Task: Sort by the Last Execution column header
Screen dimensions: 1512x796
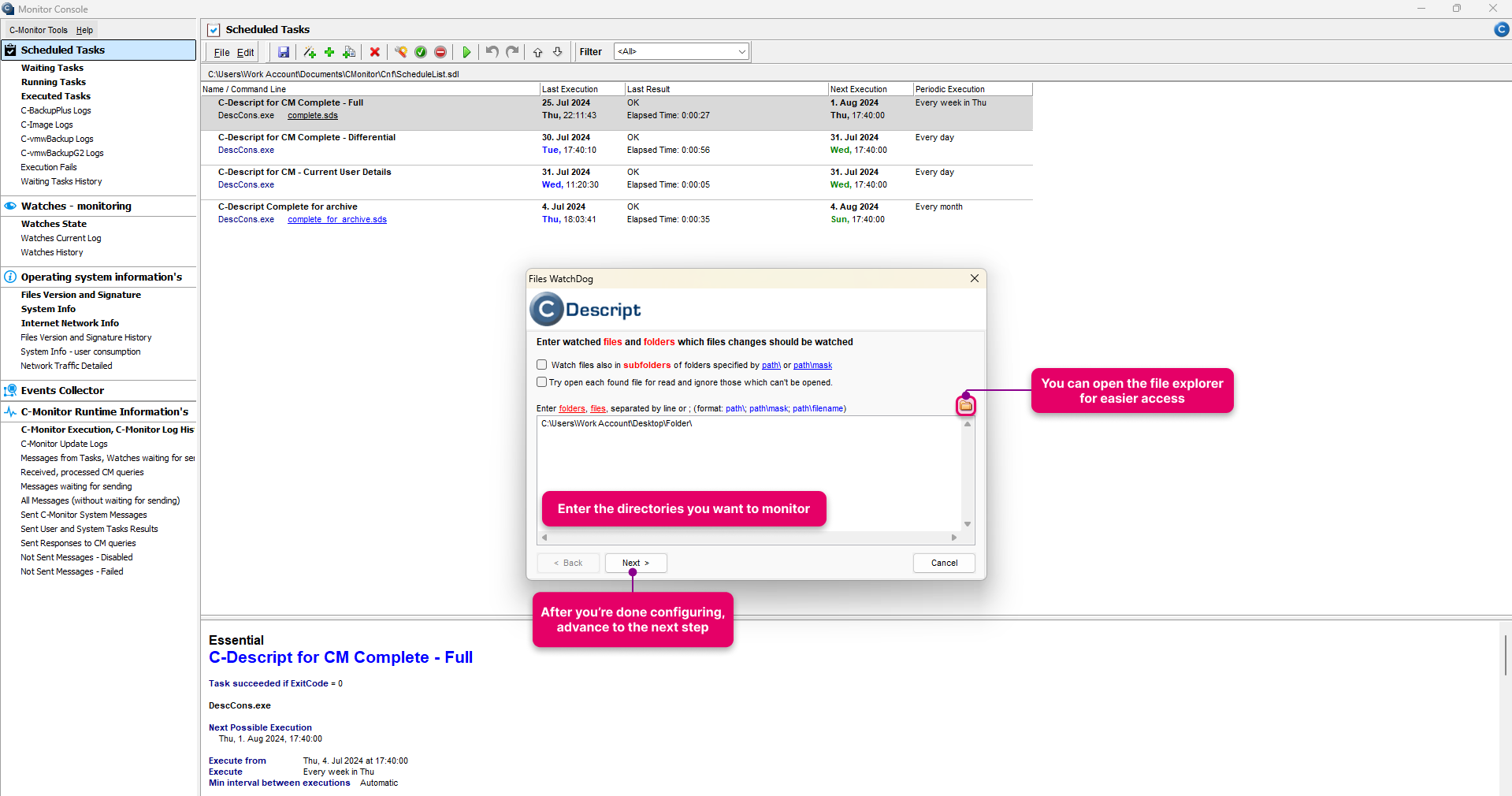Action: coord(582,89)
